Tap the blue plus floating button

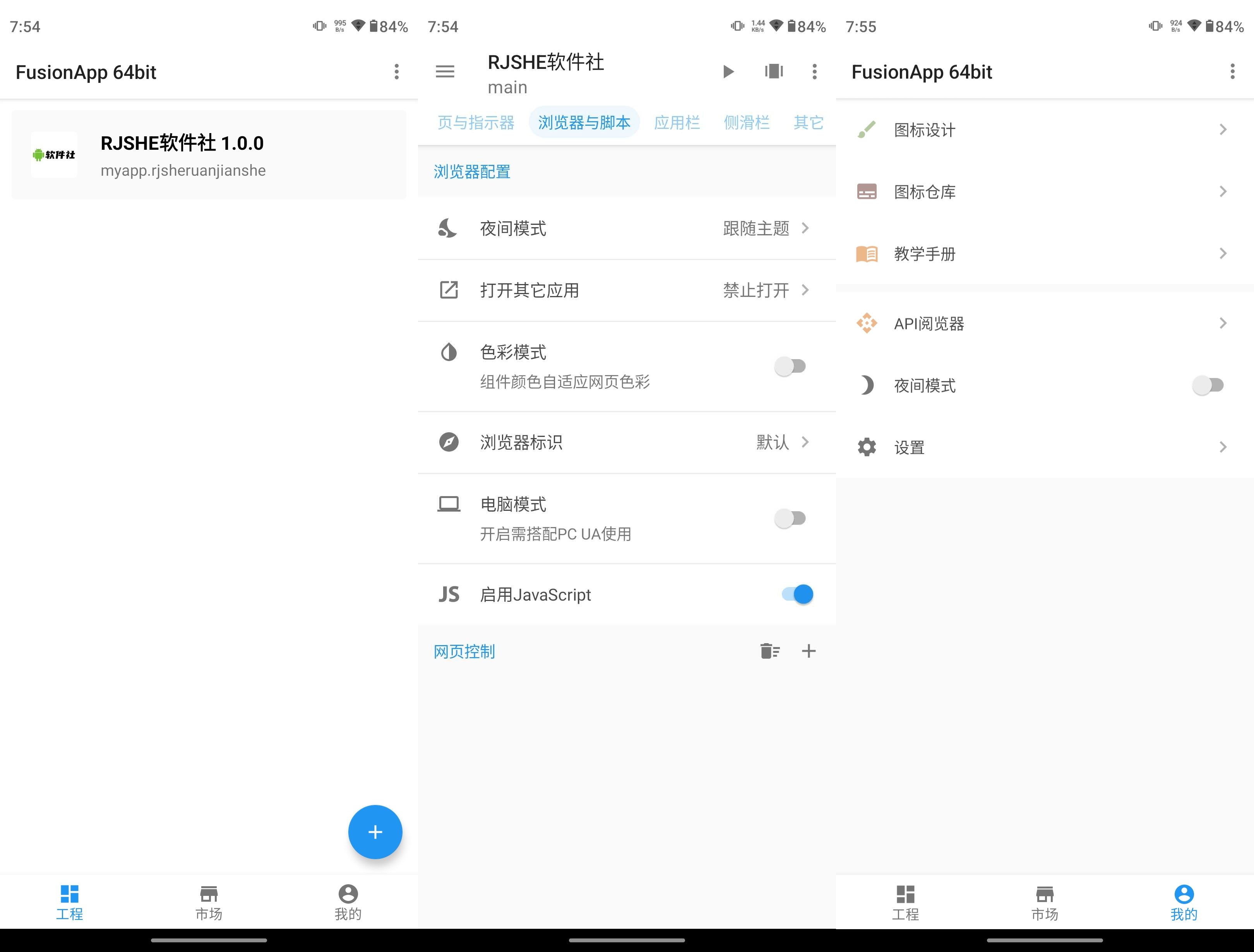(375, 832)
